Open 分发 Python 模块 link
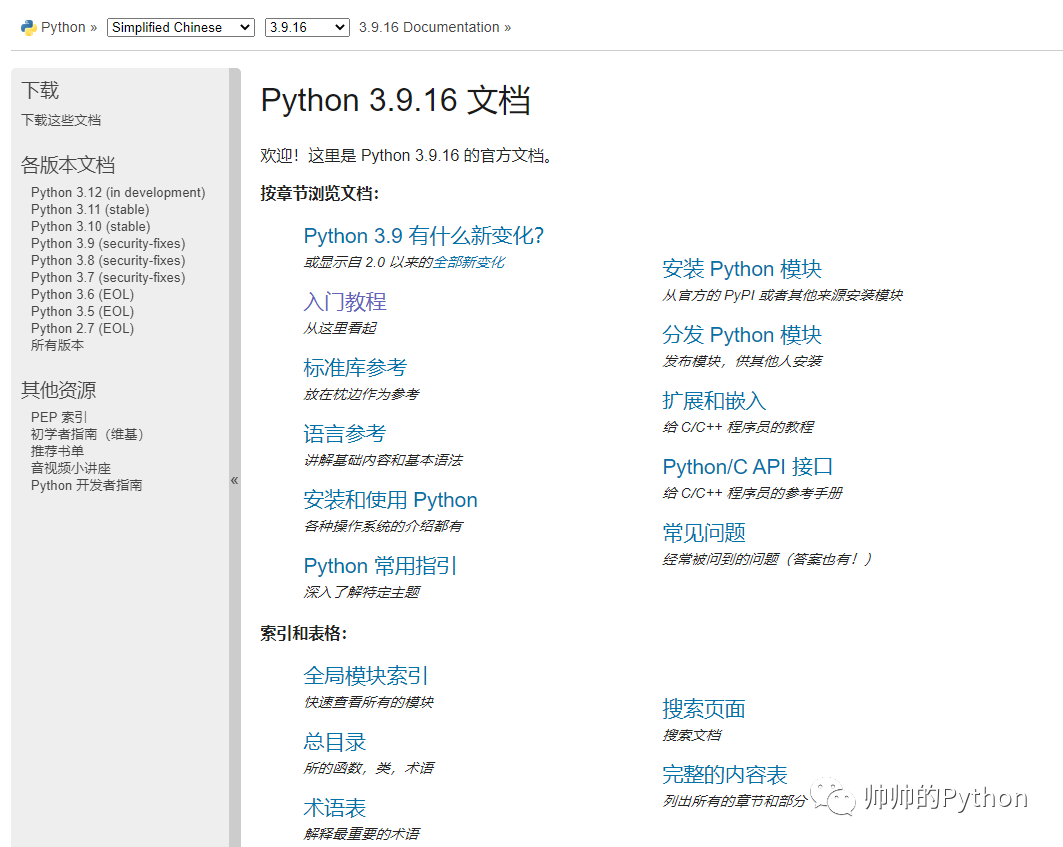Viewport: 1063px width, 847px height. pyautogui.click(x=742, y=335)
